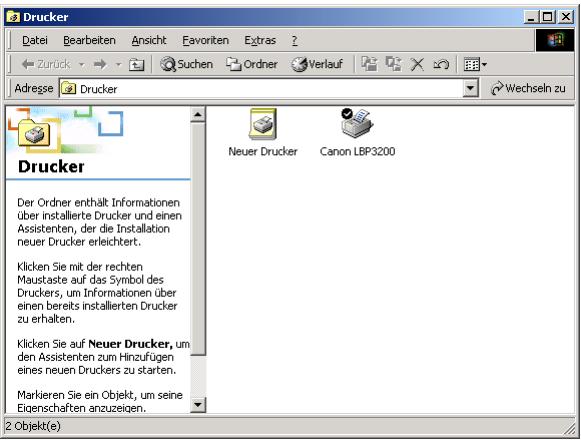Click the Delete X icon
The width and height of the screenshot is (581, 440).
tap(417, 64)
